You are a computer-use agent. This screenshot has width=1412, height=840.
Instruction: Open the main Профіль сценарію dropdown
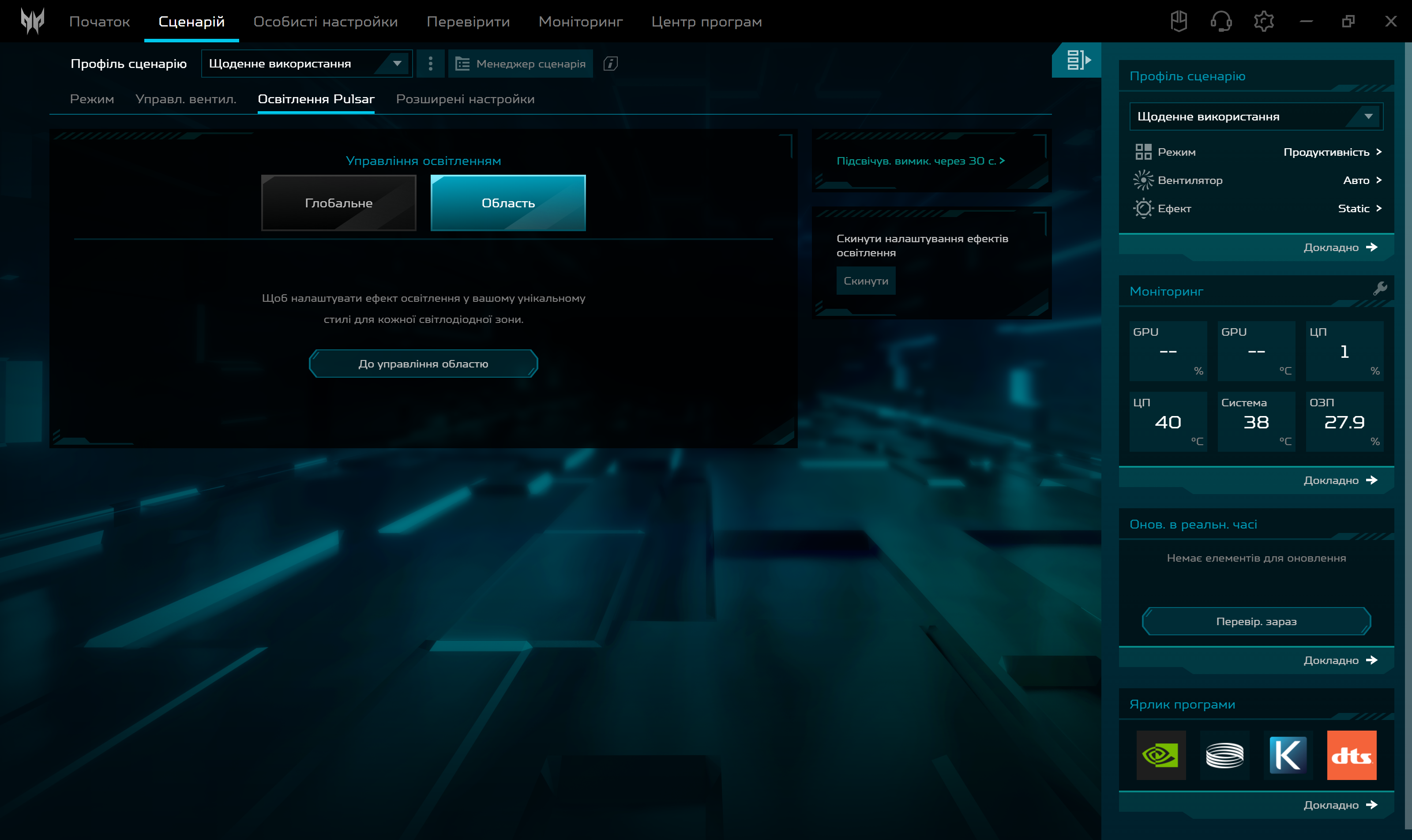click(x=306, y=64)
